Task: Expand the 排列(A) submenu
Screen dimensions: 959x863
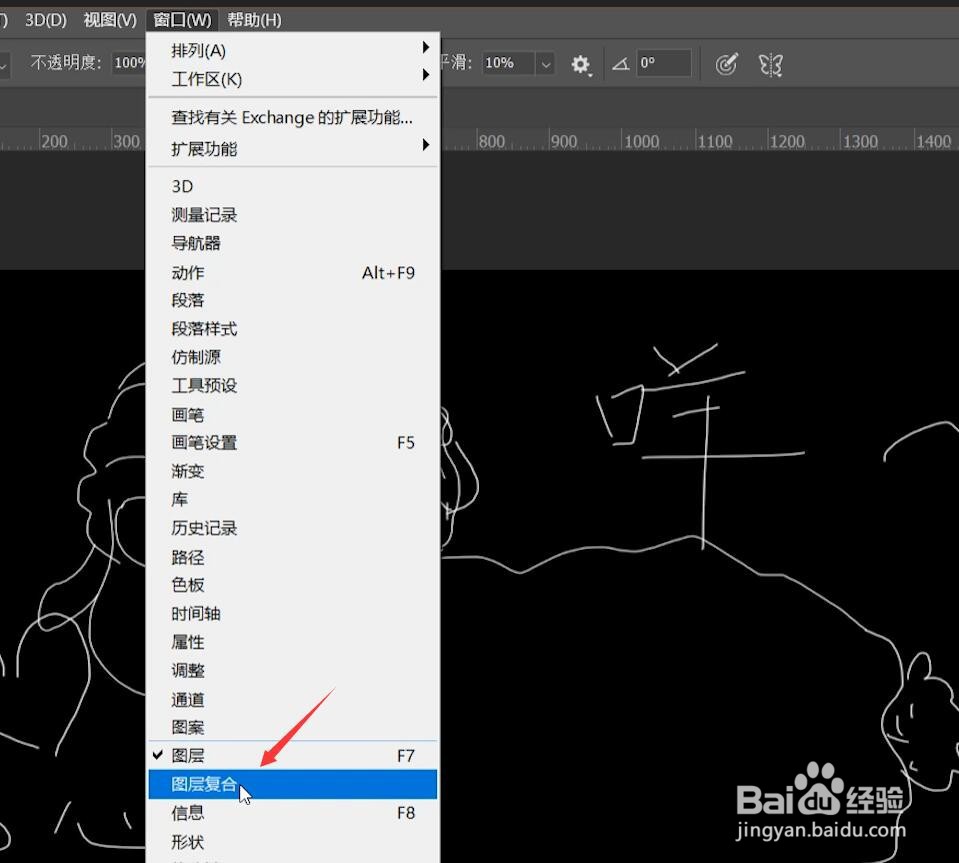Action: tap(293, 50)
